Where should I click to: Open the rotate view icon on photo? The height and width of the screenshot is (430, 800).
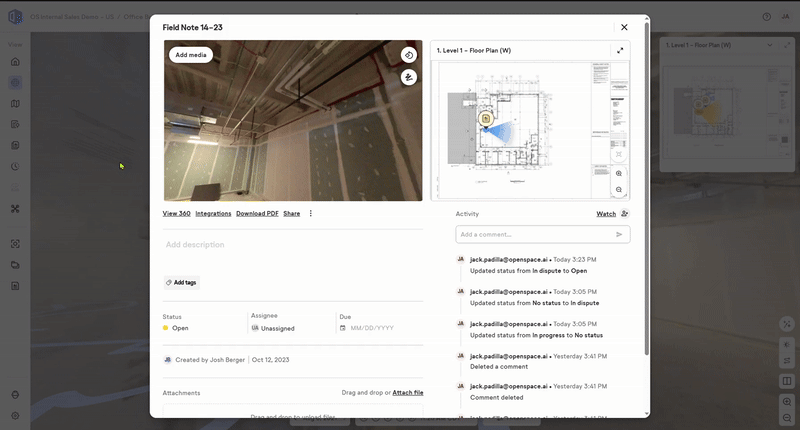(409, 55)
